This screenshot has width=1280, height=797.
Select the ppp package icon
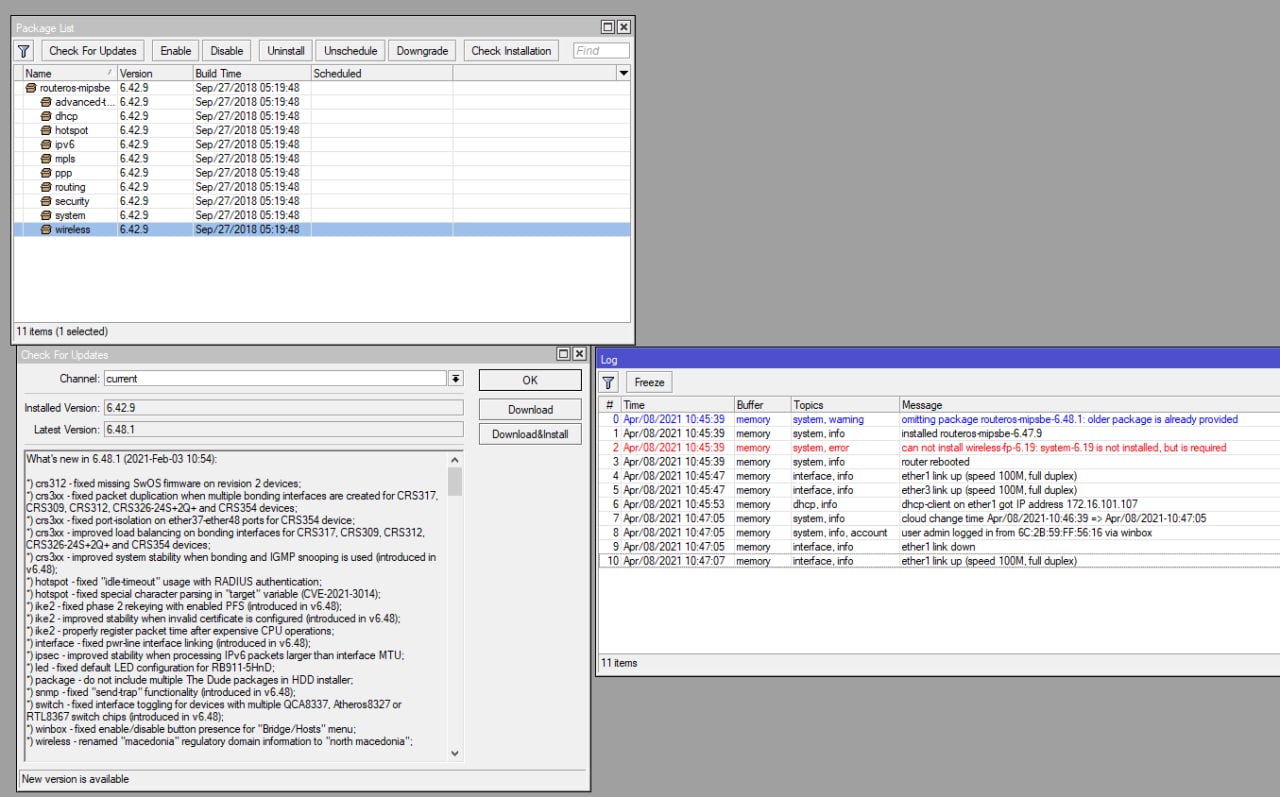pos(46,173)
